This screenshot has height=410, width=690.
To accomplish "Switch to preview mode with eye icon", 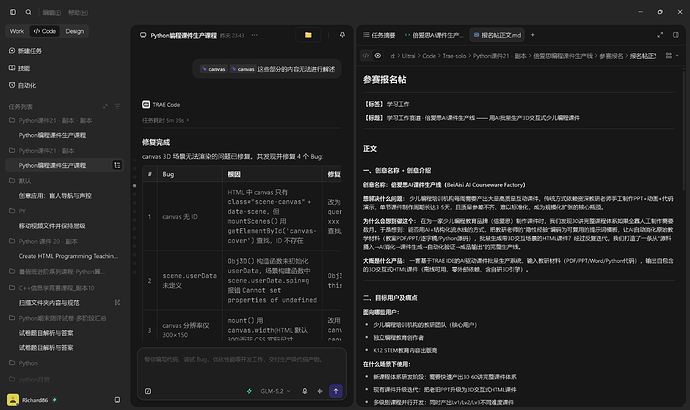I will coord(378,56).
